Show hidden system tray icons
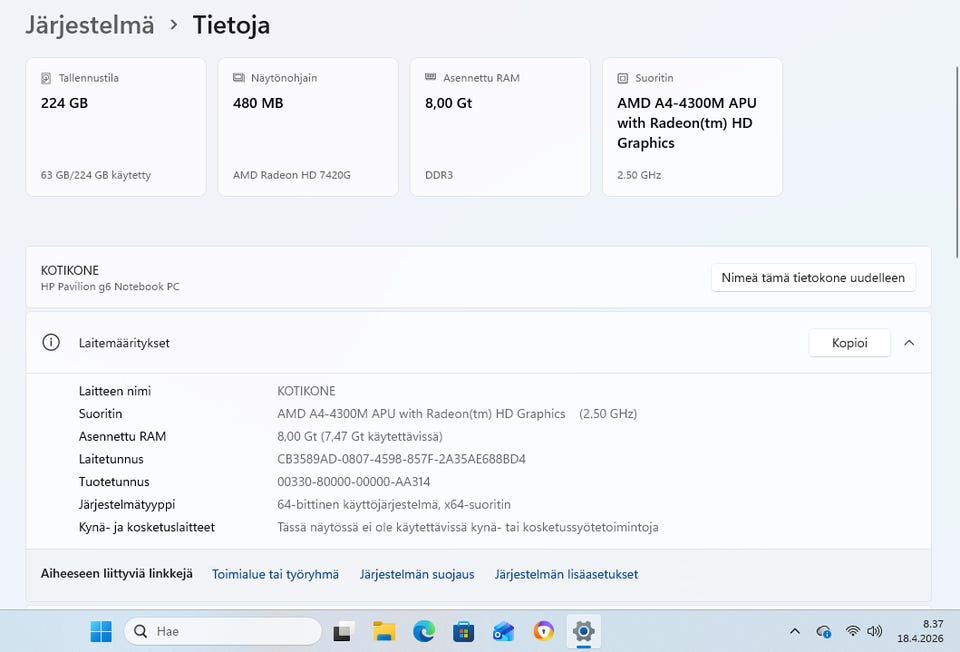 tap(795, 631)
